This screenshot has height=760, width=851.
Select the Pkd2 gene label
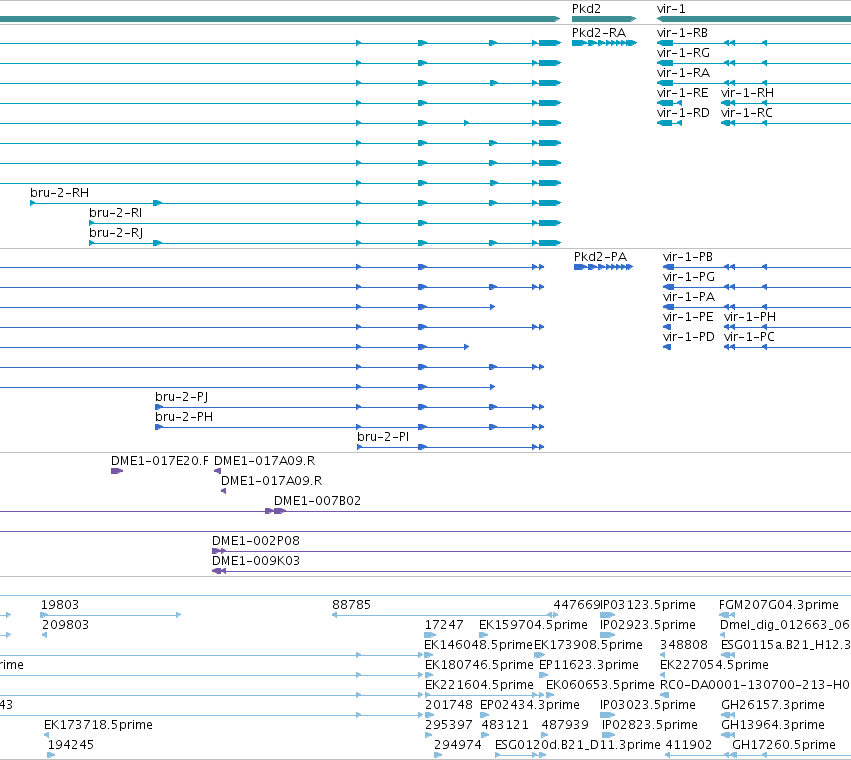(x=586, y=9)
